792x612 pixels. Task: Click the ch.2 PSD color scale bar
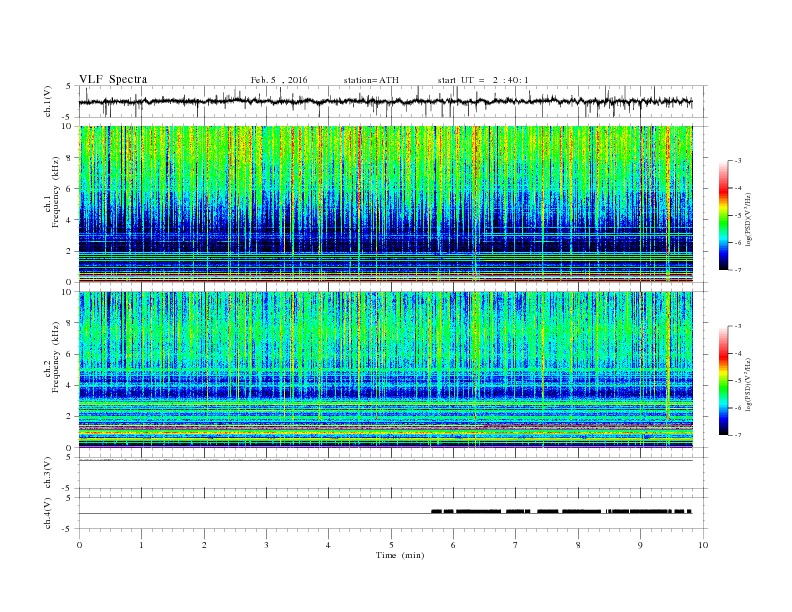coord(723,380)
